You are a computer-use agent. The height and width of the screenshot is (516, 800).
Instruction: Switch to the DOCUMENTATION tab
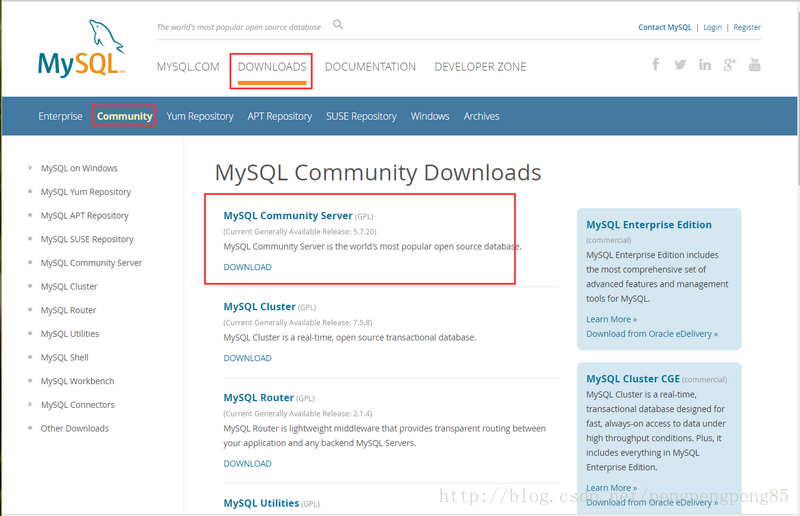(370, 67)
